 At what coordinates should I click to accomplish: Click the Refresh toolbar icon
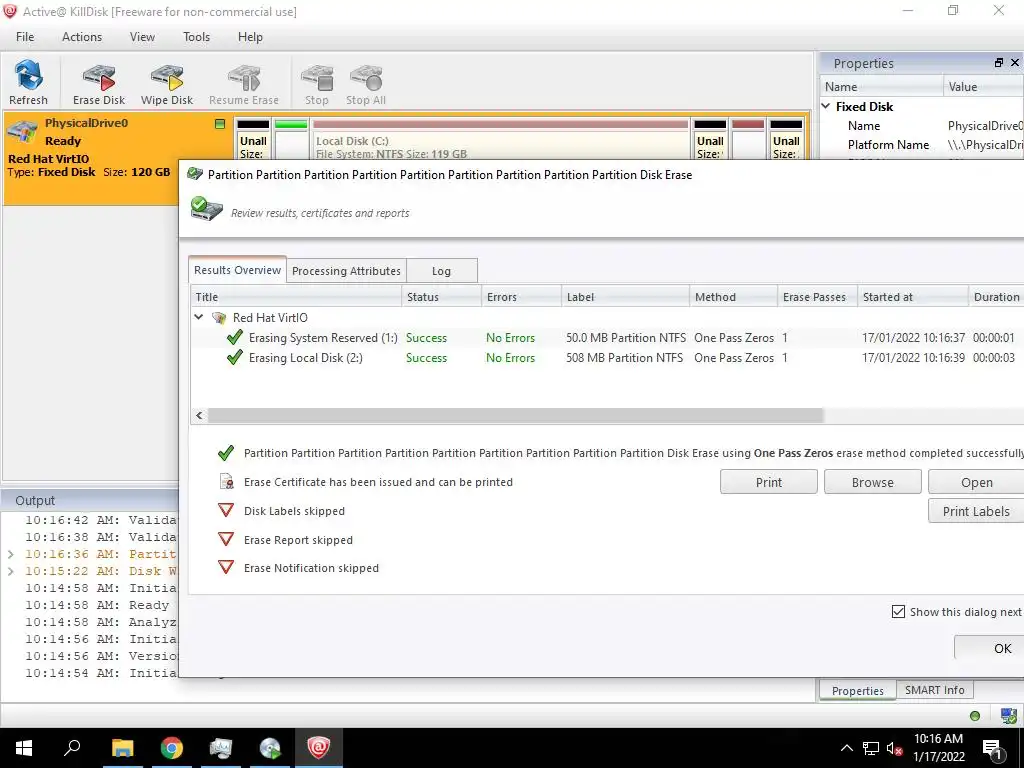point(28,82)
